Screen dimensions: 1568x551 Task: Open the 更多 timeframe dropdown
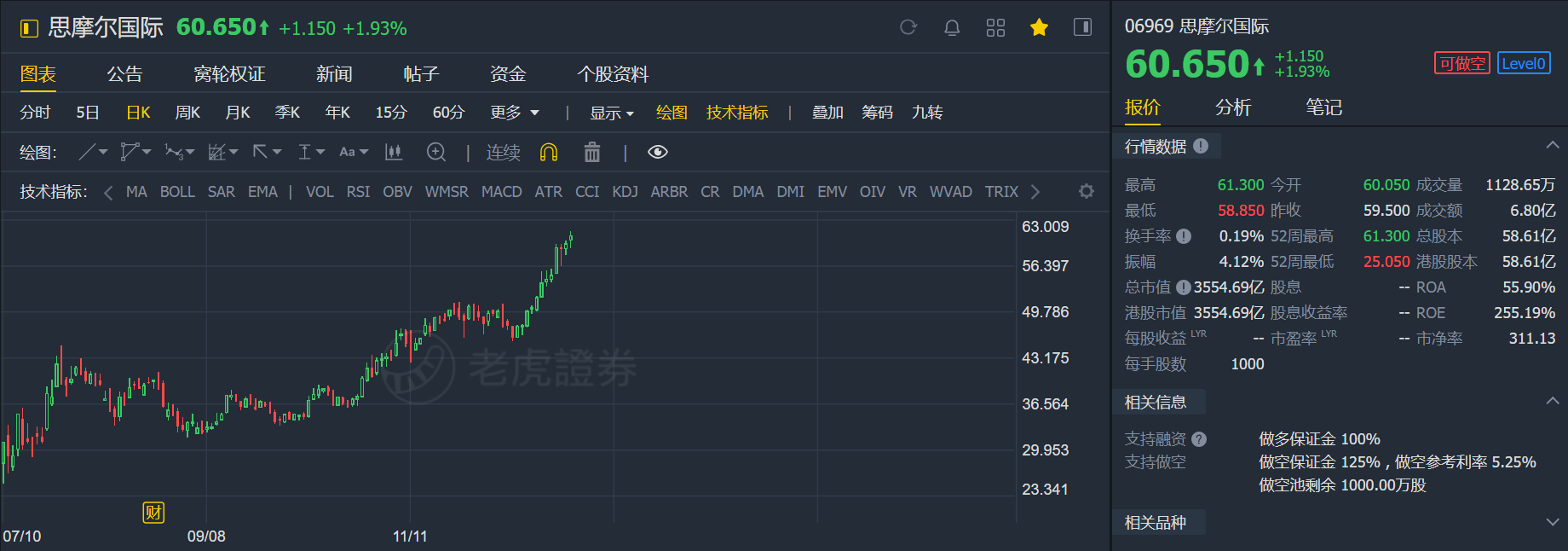click(515, 113)
